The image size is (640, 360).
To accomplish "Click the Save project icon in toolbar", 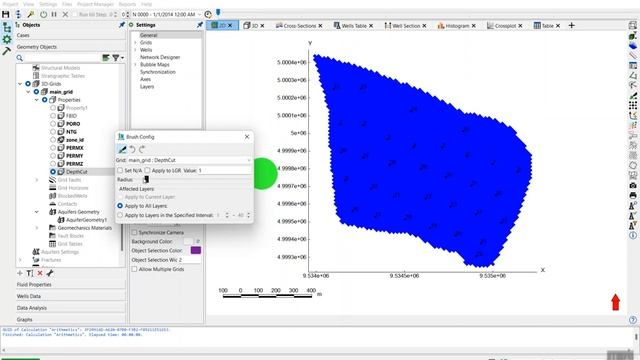I will click(6, 14).
